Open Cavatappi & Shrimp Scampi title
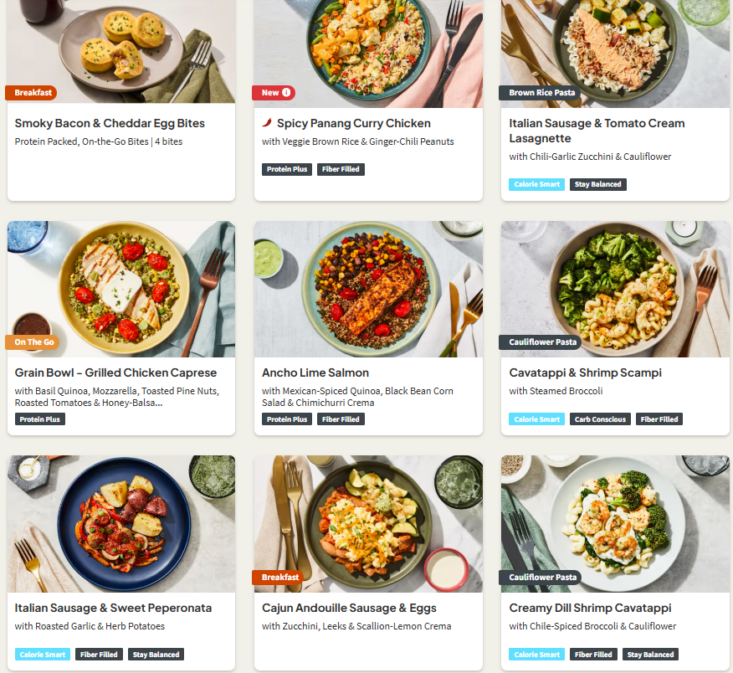The width and height of the screenshot is (733, 673). click(585, 373)
